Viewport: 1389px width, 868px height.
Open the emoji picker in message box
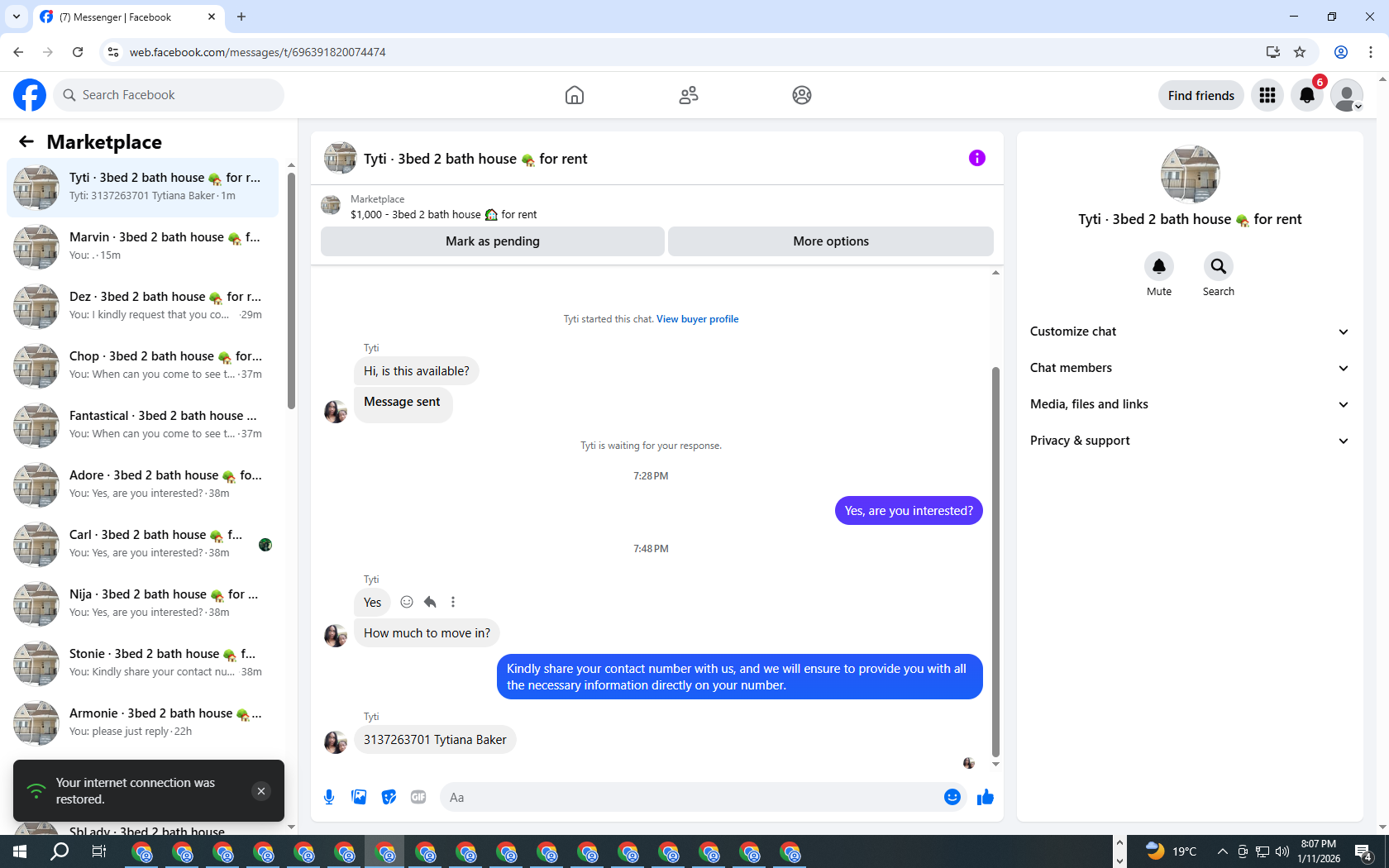[952, 797]
